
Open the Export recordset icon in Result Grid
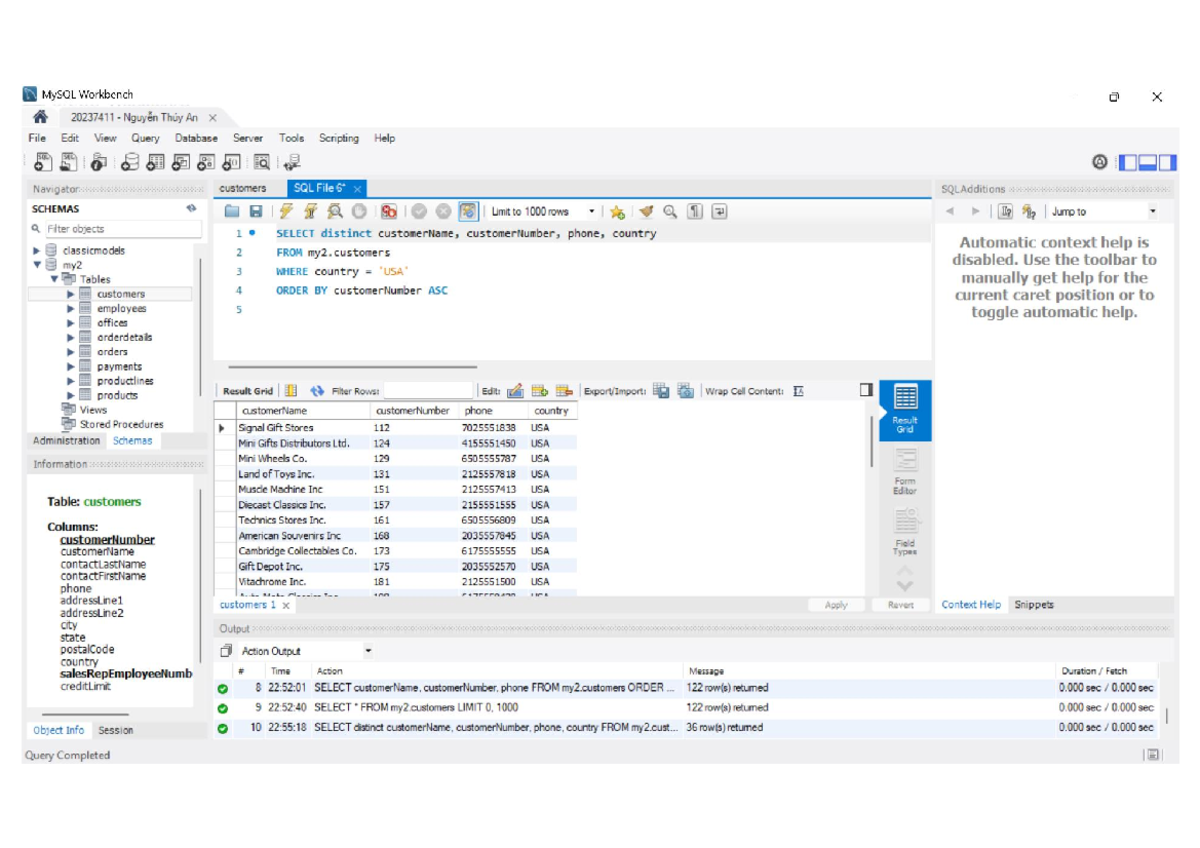659,390
